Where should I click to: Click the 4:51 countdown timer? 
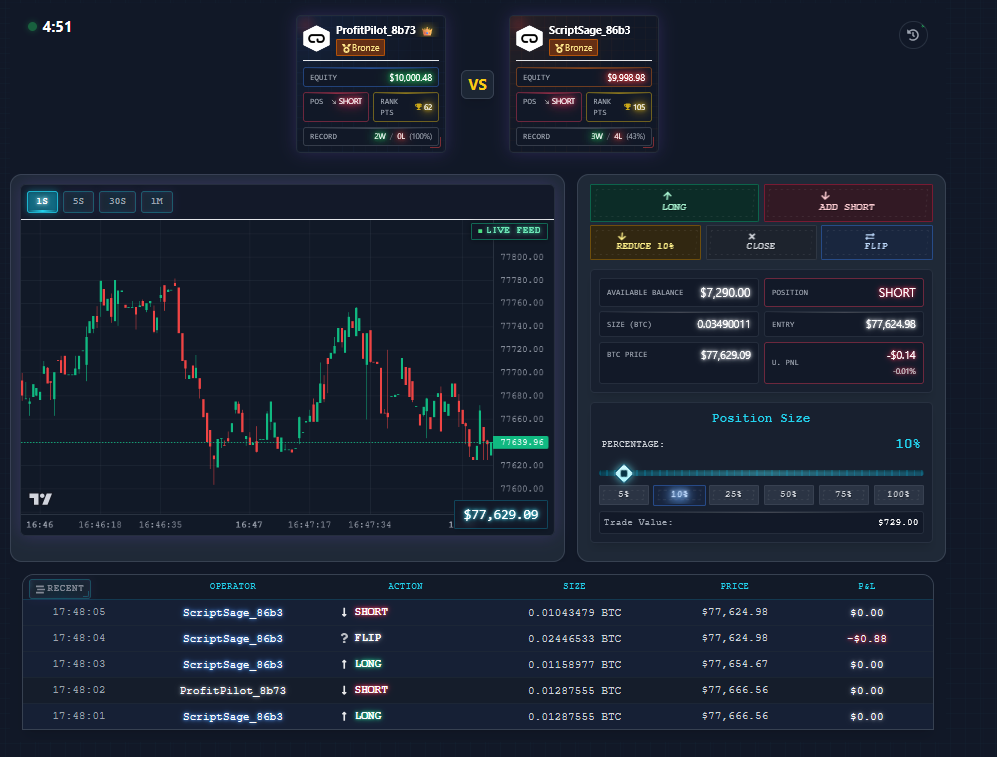(57, 27)
